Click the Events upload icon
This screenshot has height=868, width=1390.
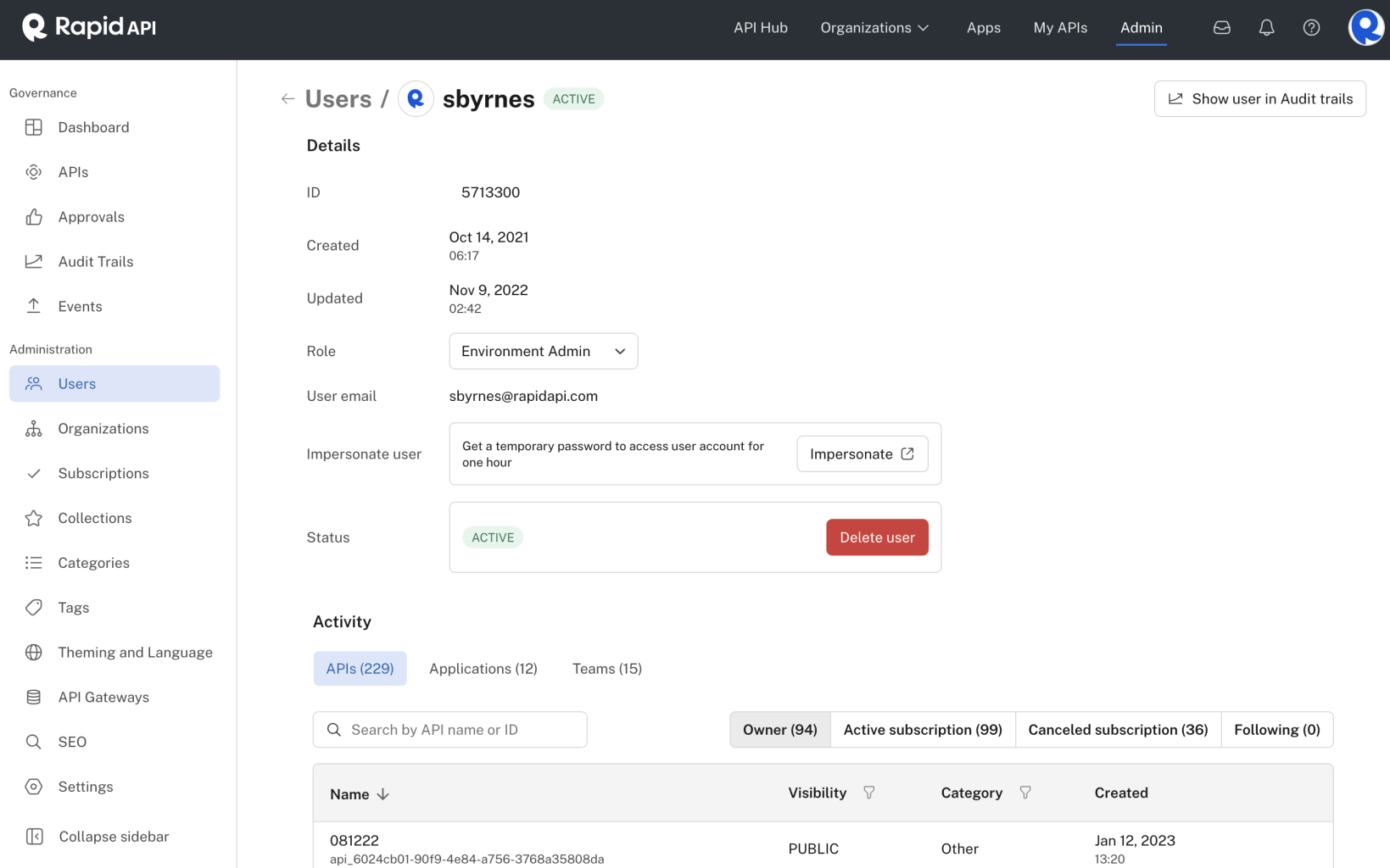point(34,306)
